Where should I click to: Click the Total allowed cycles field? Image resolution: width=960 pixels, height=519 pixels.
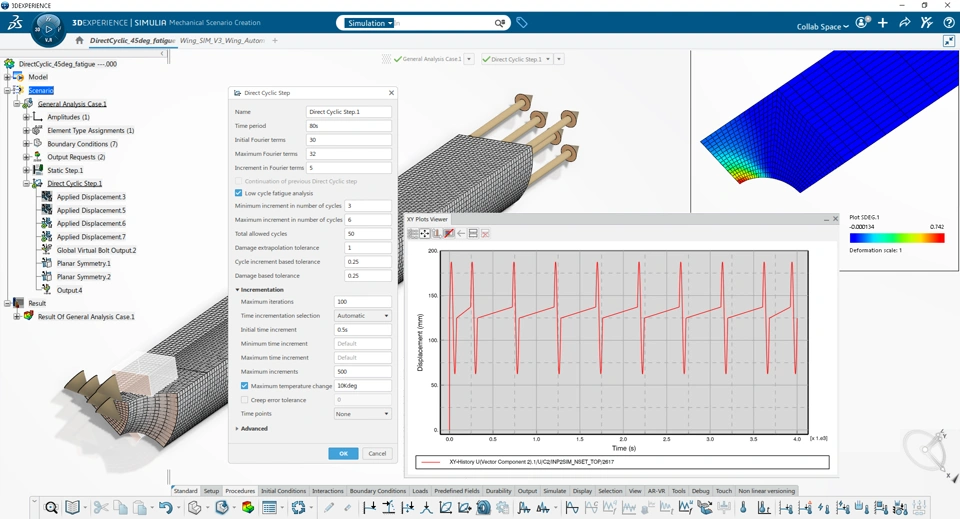click(368, 234)
